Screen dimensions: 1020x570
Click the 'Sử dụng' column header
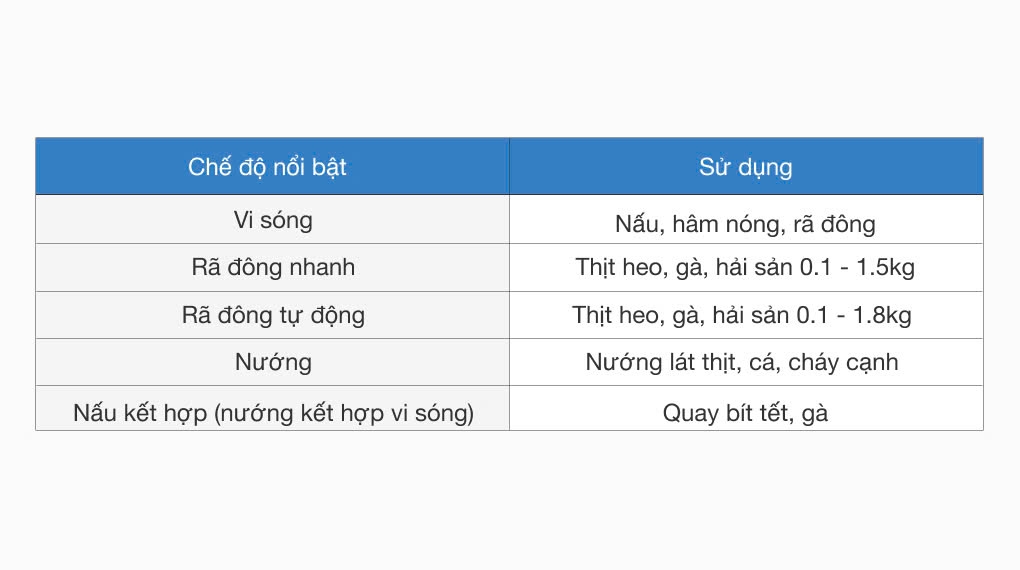[x=746, y=167]
